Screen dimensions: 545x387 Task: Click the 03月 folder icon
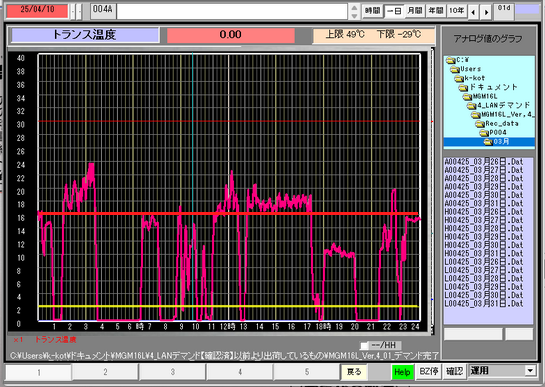pos(488,142)
